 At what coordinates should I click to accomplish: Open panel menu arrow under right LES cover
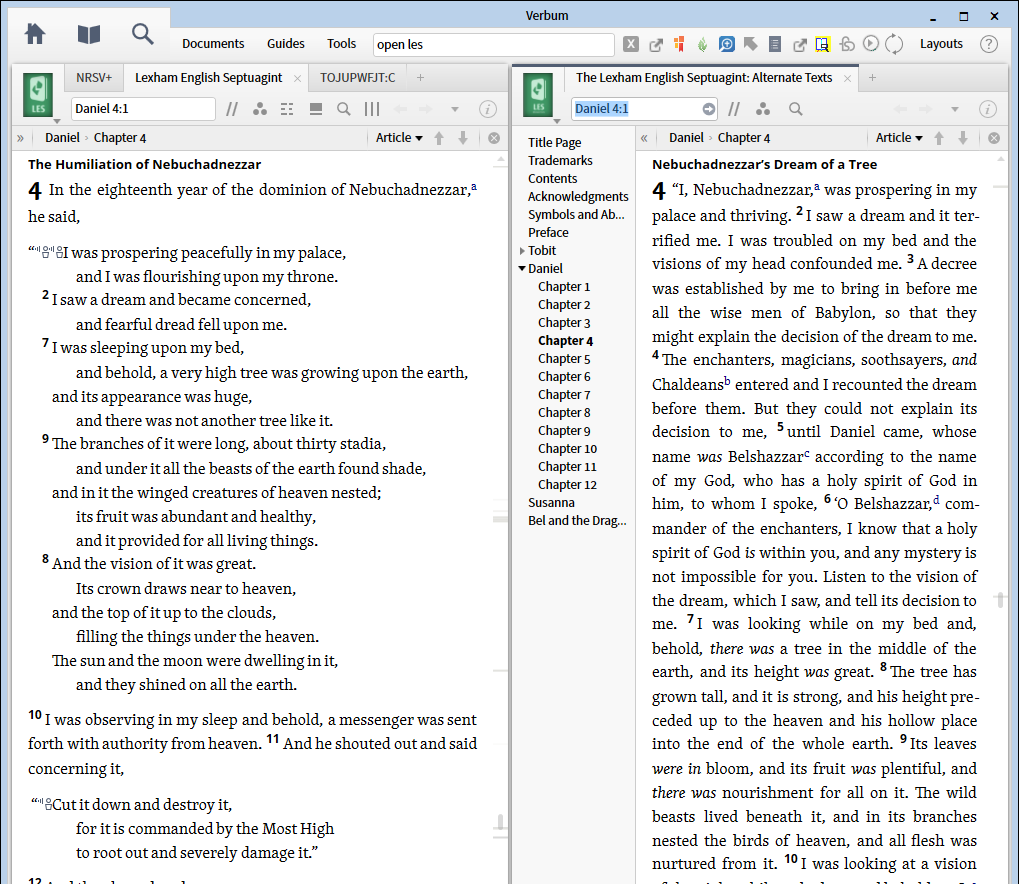point(557,121)
